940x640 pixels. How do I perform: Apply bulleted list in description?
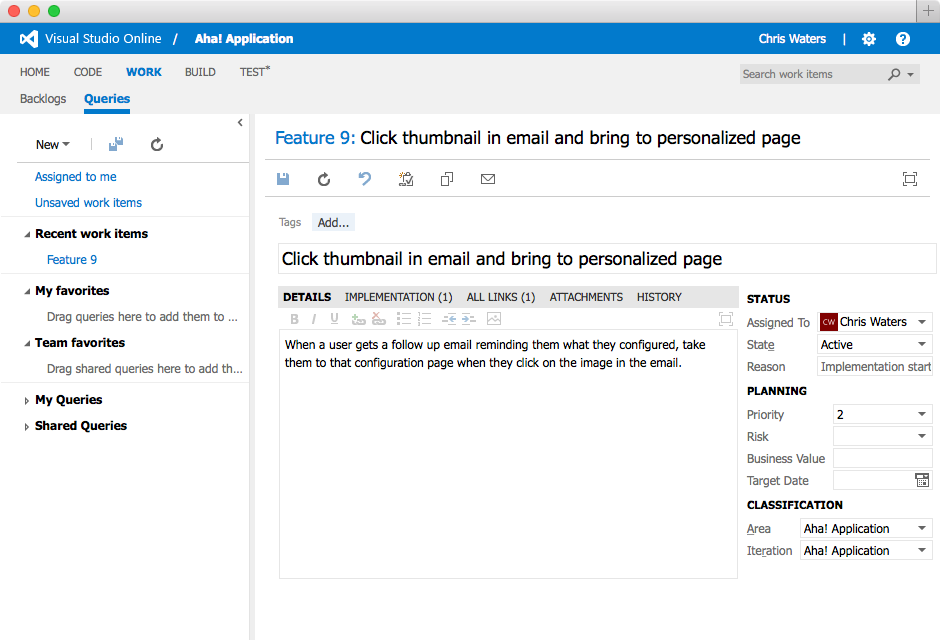(x=403, y=319)
